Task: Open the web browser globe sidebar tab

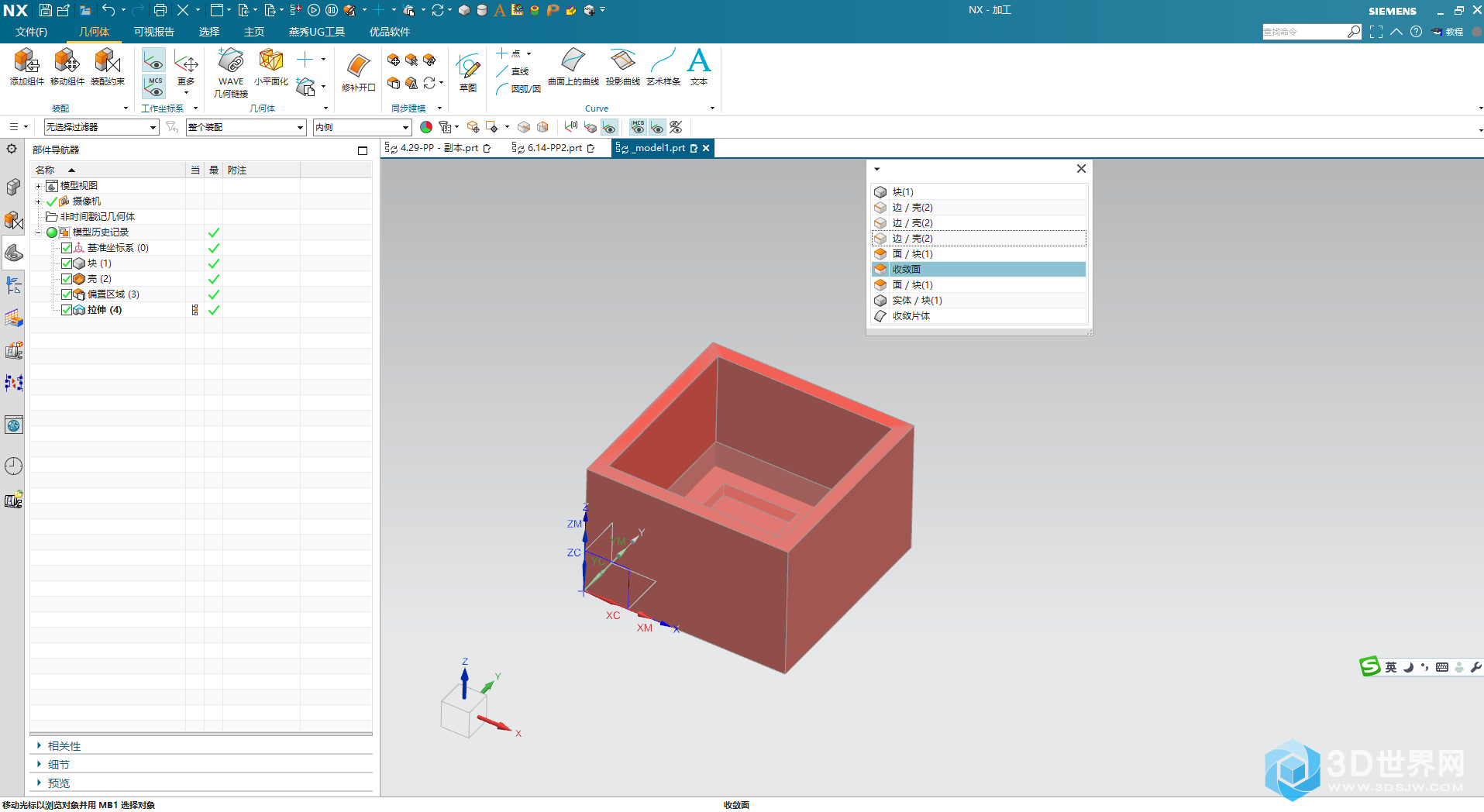Action: [x=13, y=425]
